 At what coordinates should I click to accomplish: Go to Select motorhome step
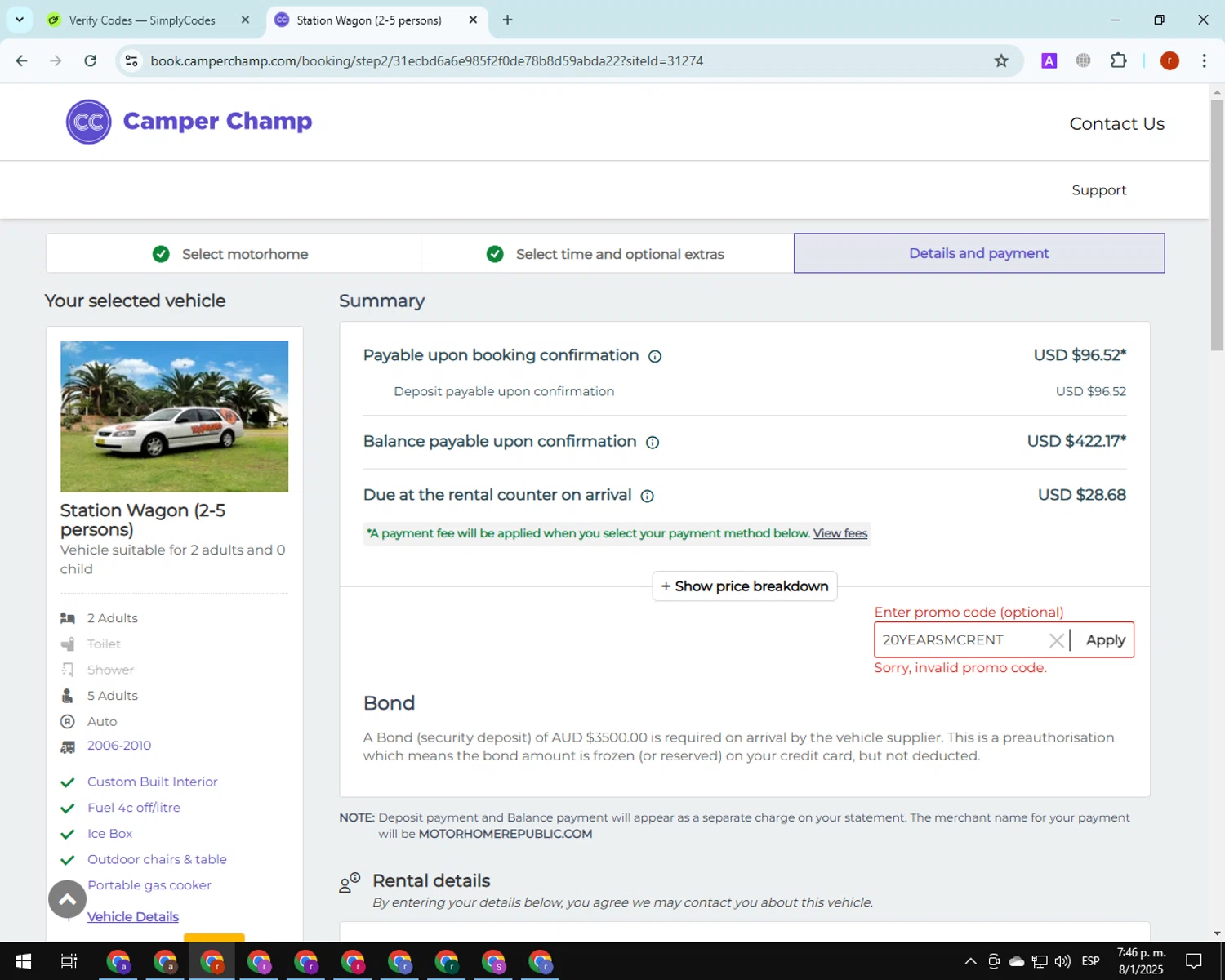233,254
